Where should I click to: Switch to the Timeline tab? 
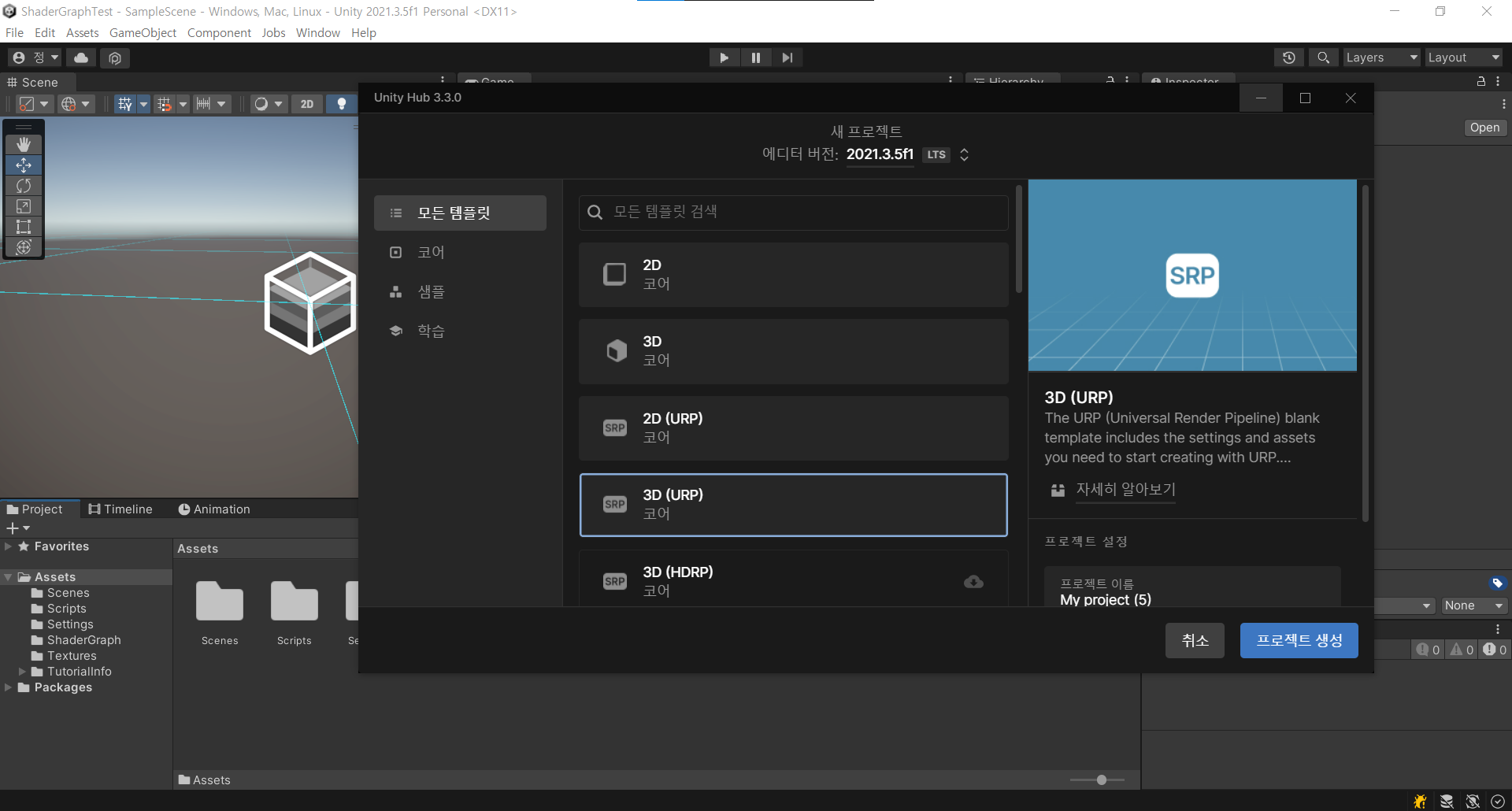(x=120, y=509)
